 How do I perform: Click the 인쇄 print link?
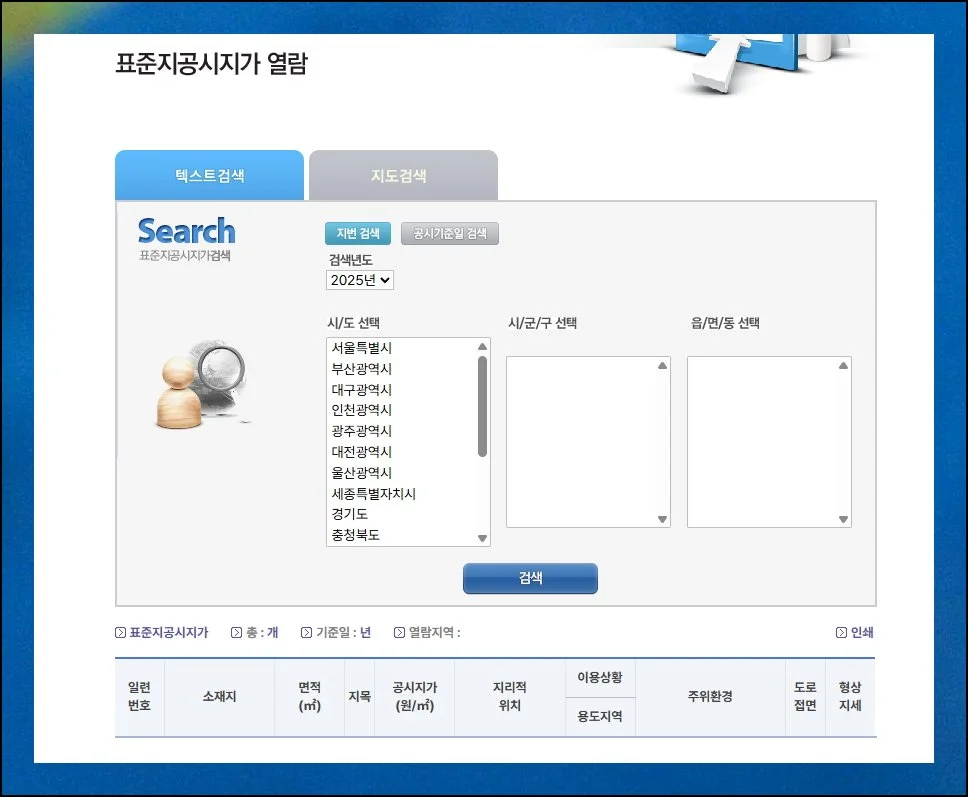pos(862,633)
